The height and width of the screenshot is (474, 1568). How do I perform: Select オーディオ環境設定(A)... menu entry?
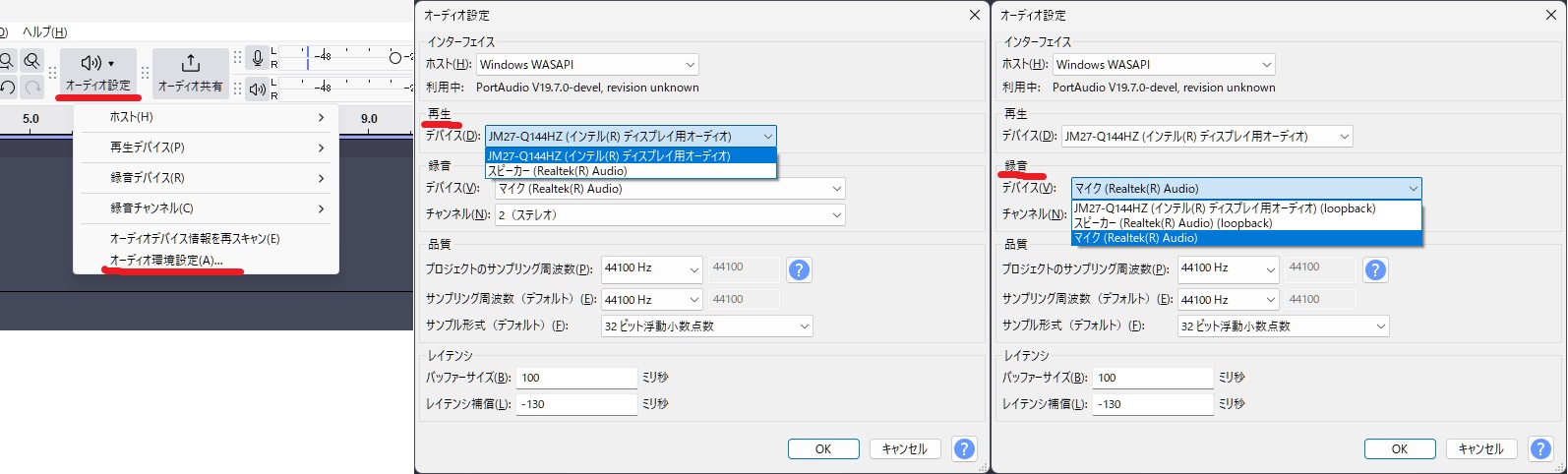[167, 261]
